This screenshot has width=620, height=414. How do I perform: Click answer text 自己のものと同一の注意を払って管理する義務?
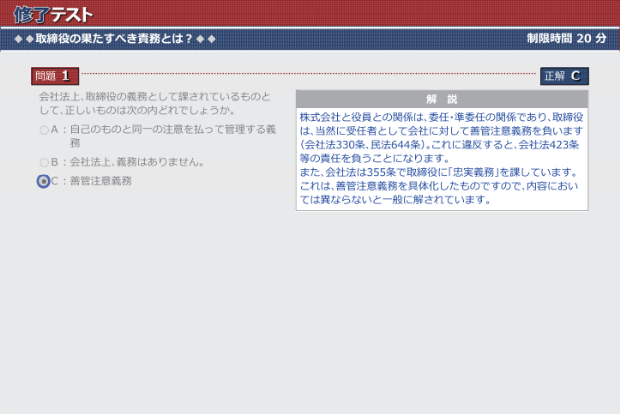pyautogui.click(x=173, y=136)
